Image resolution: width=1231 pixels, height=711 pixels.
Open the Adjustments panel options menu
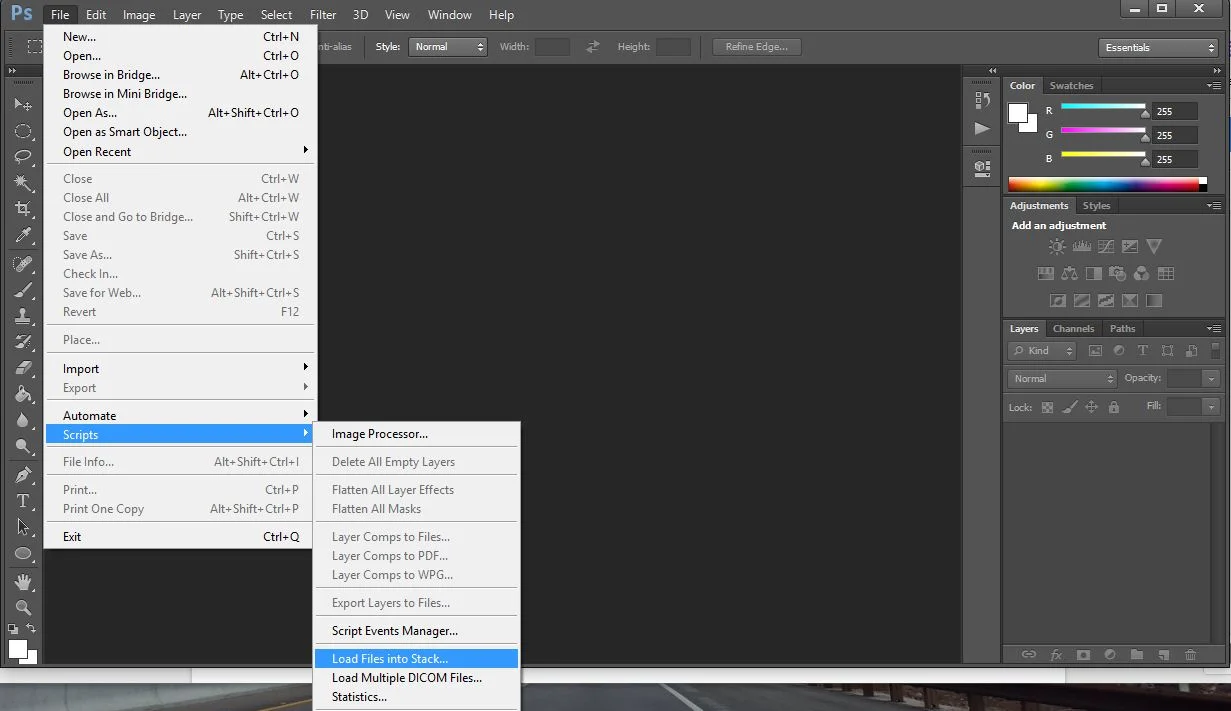pyautogui.click(x=1214, y=206)
